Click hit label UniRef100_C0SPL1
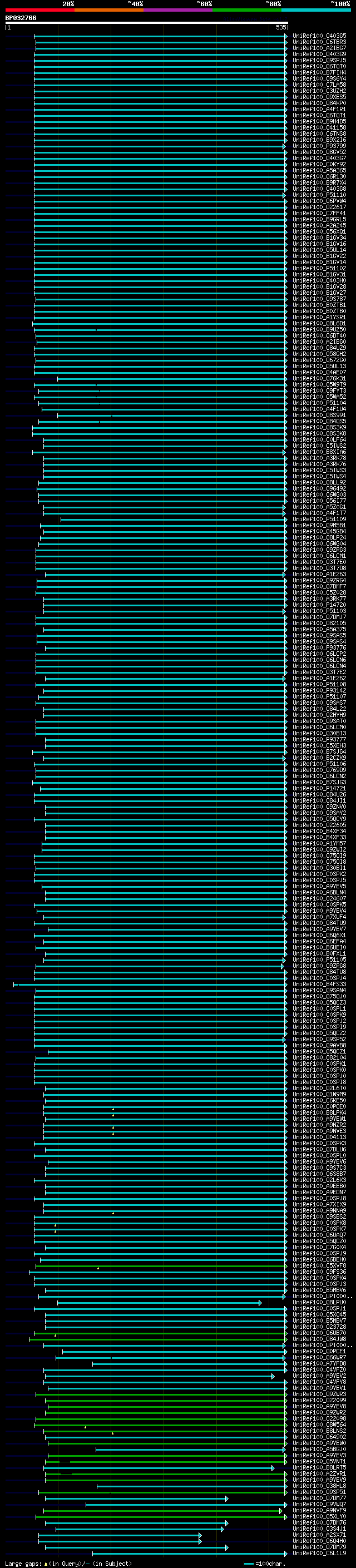Screen dimensions: 356x1568 click(x=319, y=1008)
